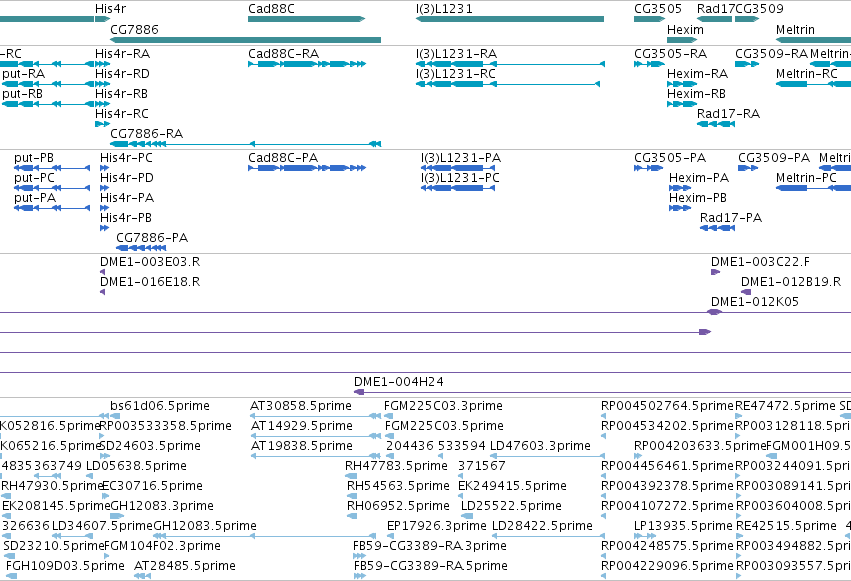Select the put-PC protein feature
851x581 pixels.
pos(52,188)
